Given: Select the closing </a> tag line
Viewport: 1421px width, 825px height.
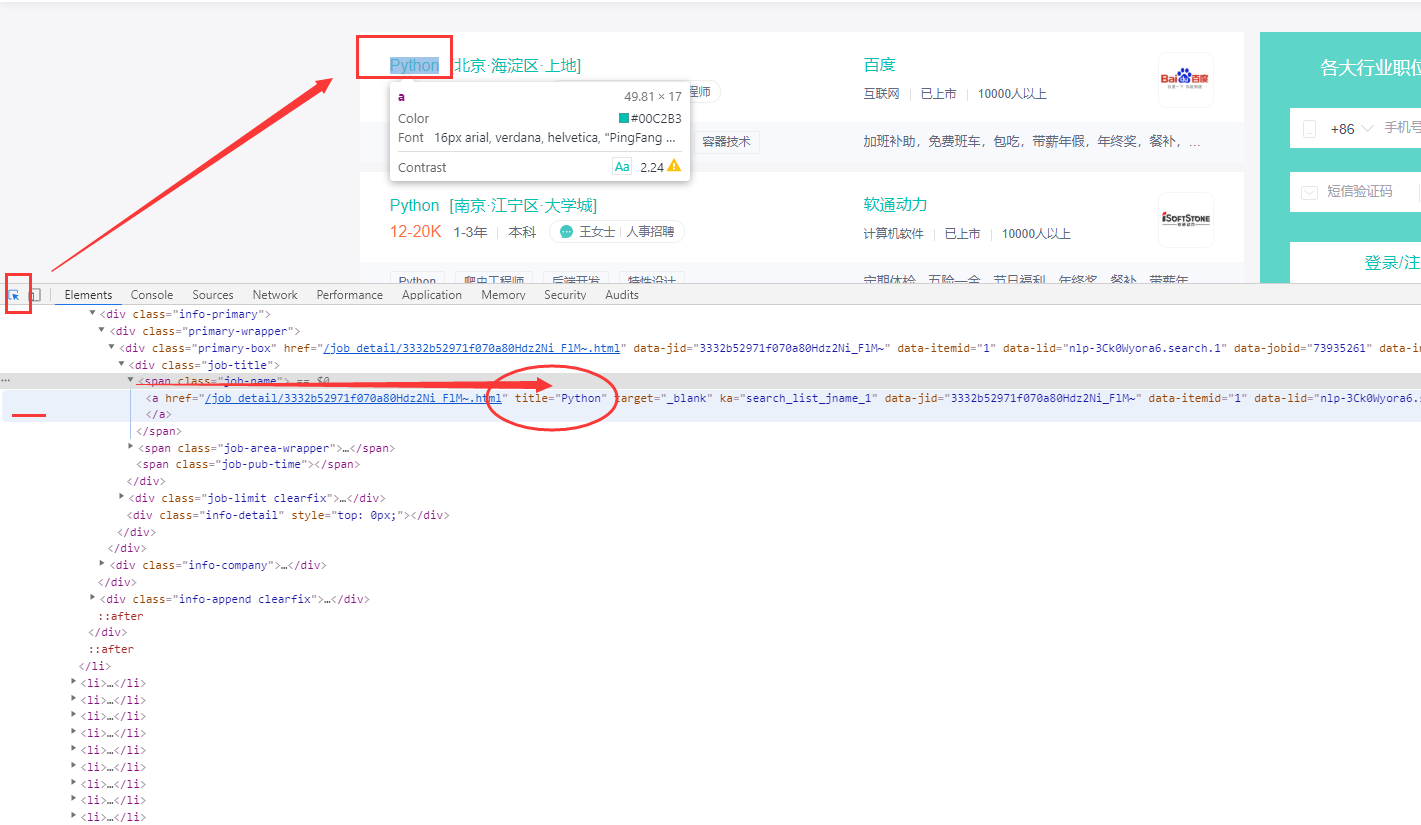Looking at the screenshot, I should (158, 414).
